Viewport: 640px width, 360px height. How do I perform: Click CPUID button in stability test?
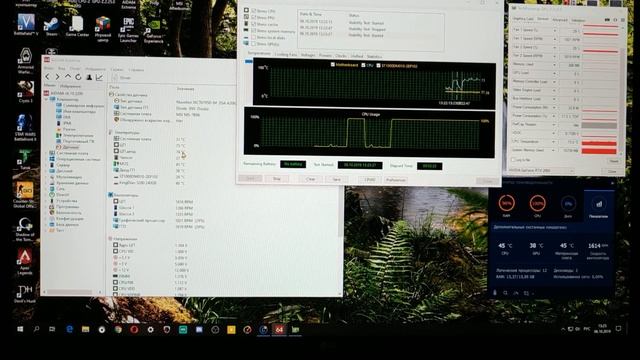370,180
